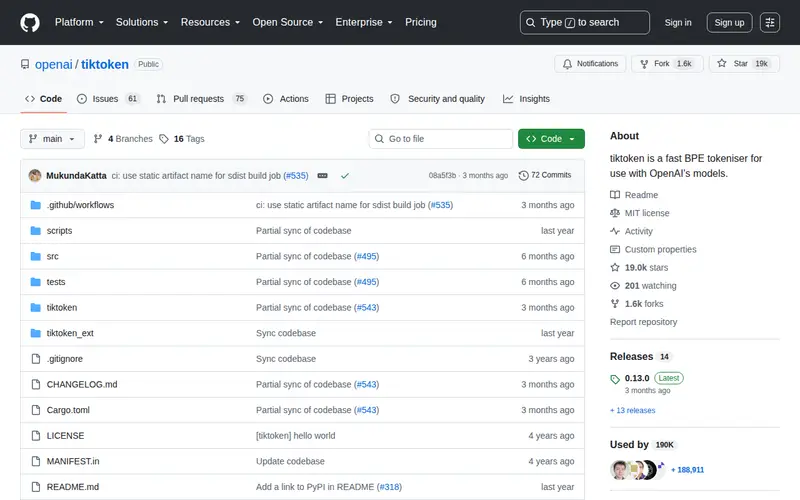Open the Projects tab

click(x=349, y=99)
